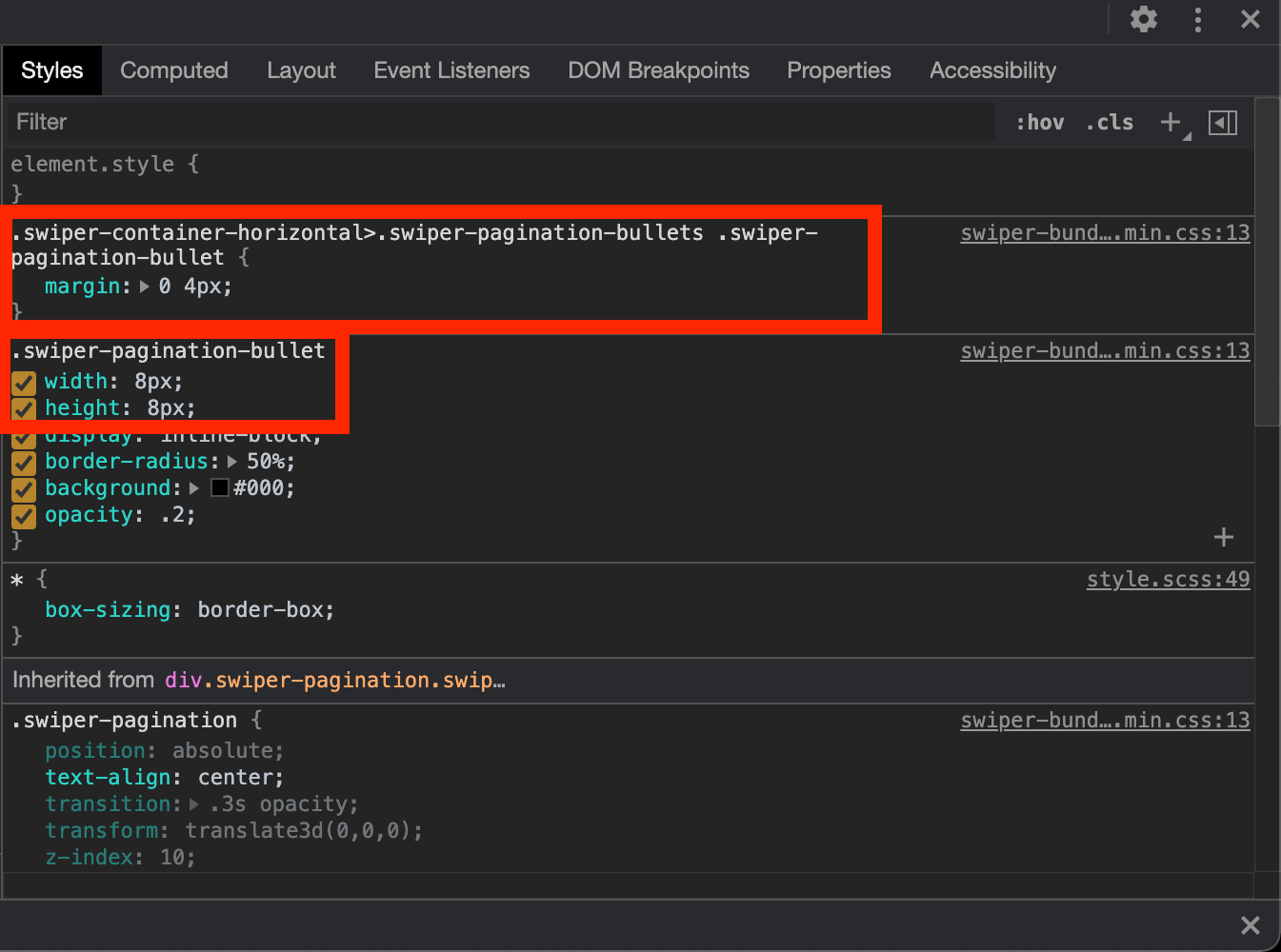The width and height of the screenshot is (1281, 952).
Task: Expand the margin shorthand triangle
Action: 145,287
